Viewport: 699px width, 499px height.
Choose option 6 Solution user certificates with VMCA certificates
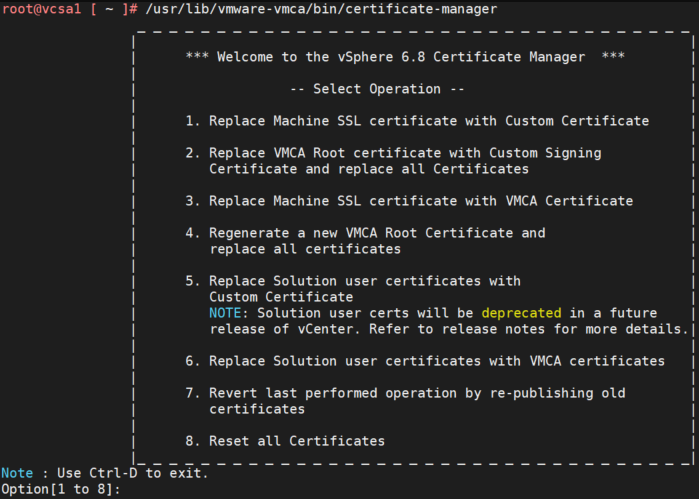coord(425,360)
